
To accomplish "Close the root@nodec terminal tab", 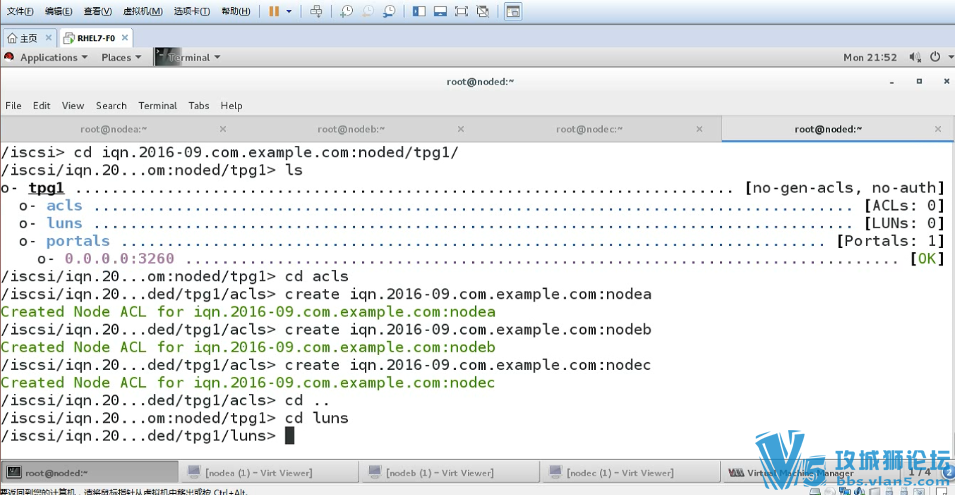I will coord(699,129).
